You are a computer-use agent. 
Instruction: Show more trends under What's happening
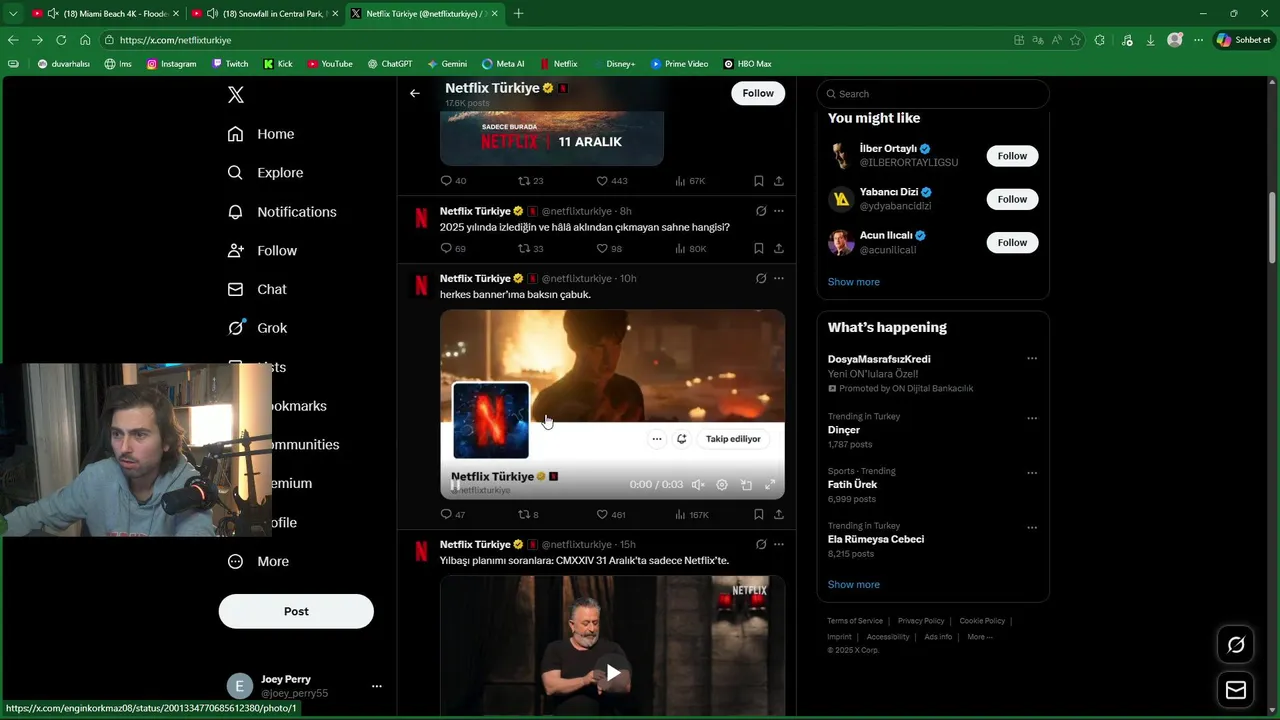853,584
